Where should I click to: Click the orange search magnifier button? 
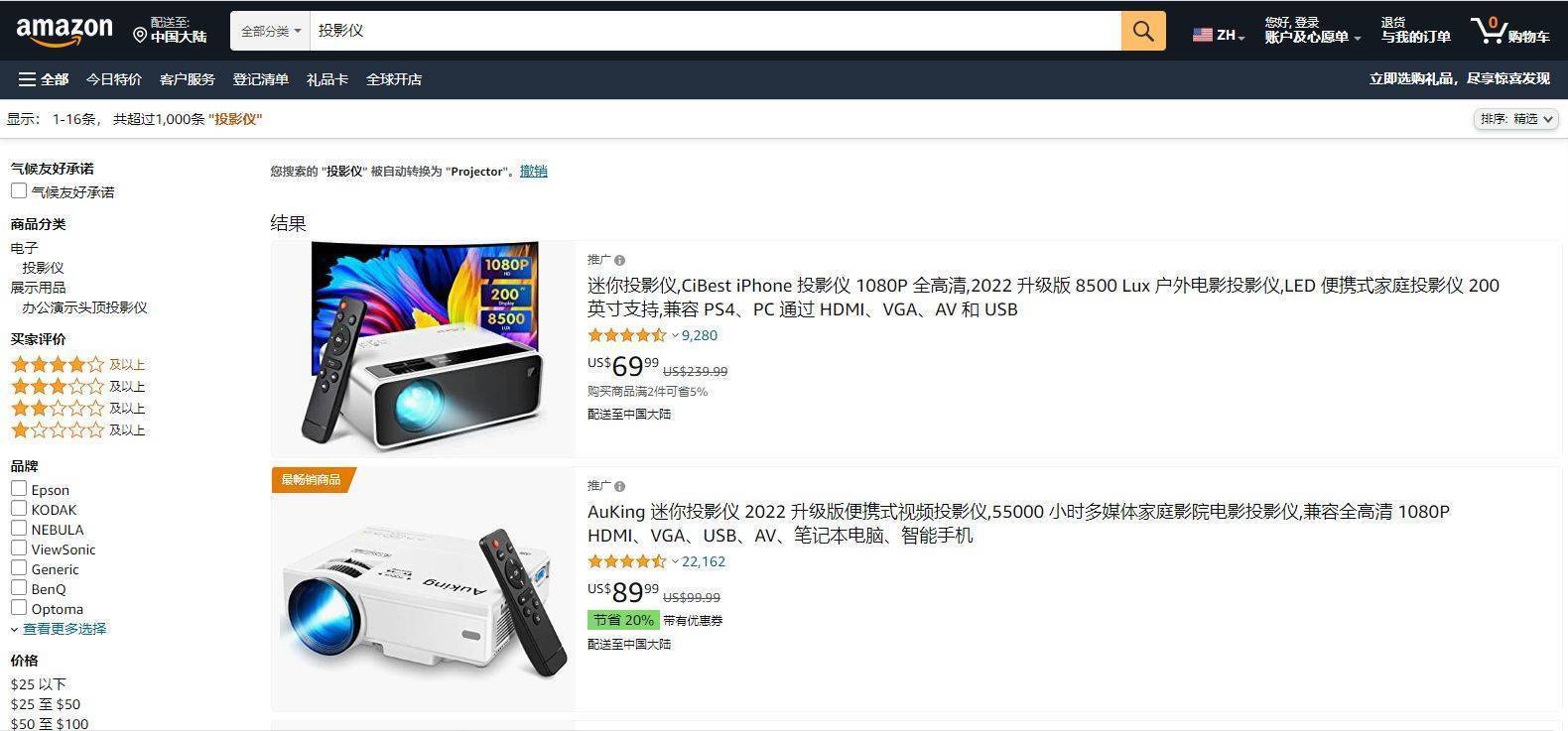(x=1143, y=31)
